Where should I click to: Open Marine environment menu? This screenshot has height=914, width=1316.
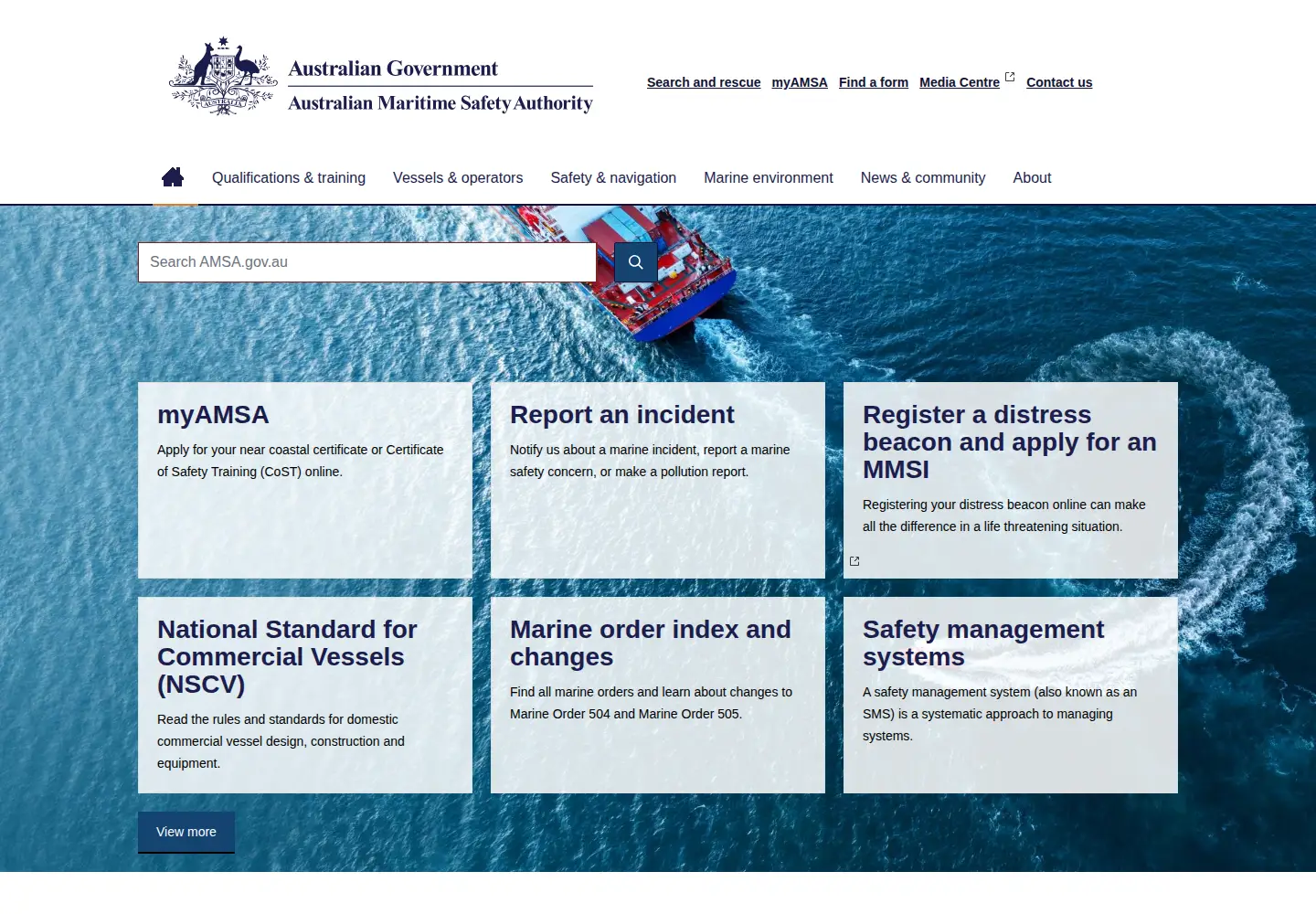point(769,178)
